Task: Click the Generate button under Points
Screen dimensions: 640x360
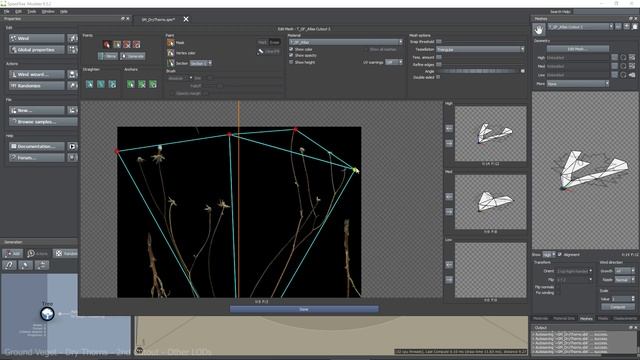Action: click(133, 56)
